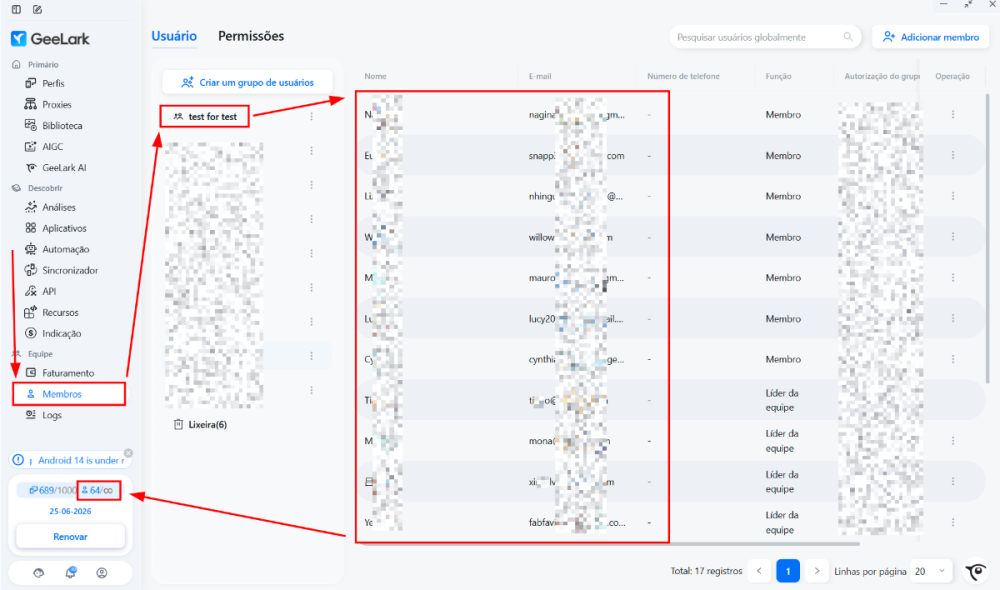Viewport: 1000px width, 590px height.
Task: Dismiss the Android 14 notice
Action: tap(128, 453)
